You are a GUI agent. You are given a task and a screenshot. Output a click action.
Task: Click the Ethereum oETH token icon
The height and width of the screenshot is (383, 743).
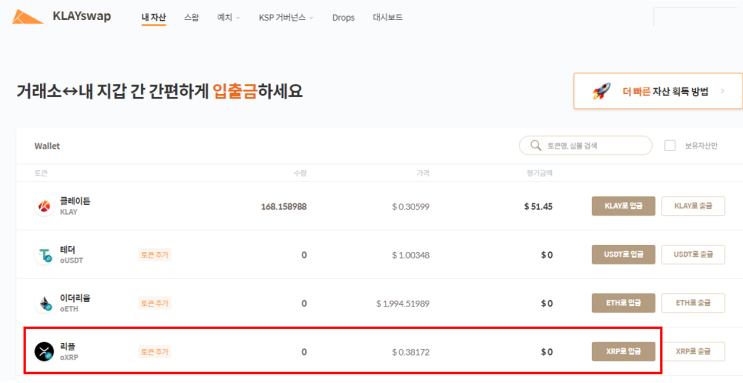44,303
